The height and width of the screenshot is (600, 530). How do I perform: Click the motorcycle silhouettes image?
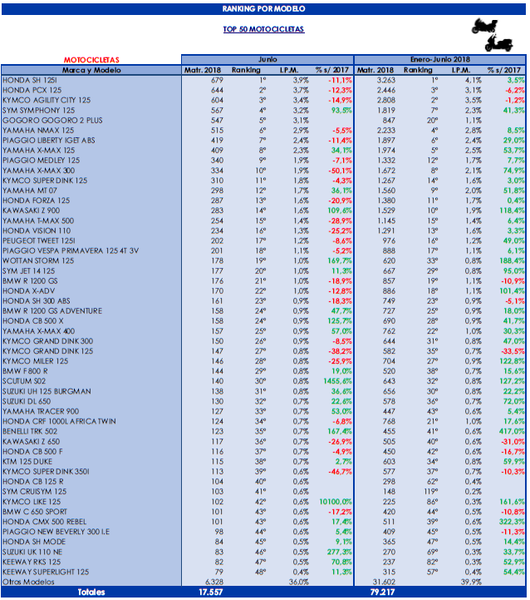coord(492,35)
